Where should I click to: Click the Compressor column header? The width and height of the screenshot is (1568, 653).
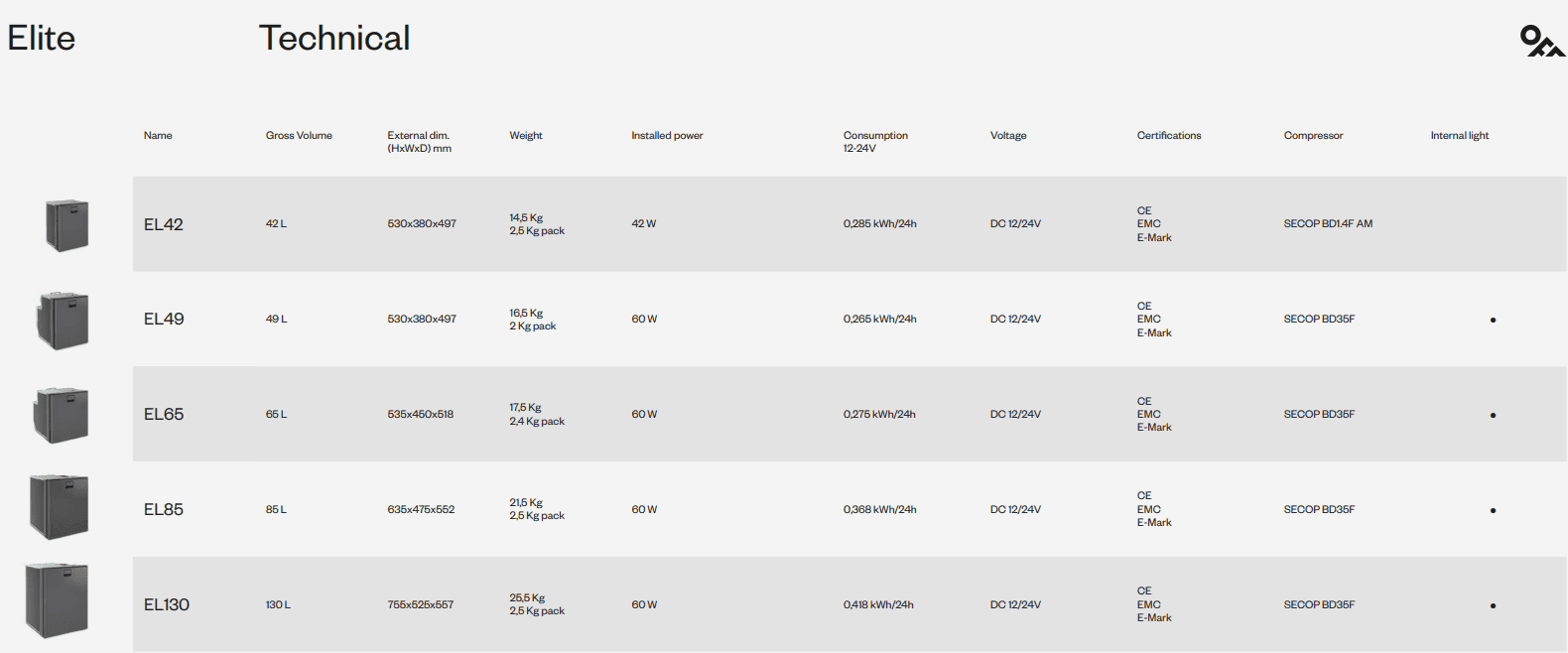click(1313, 136)
